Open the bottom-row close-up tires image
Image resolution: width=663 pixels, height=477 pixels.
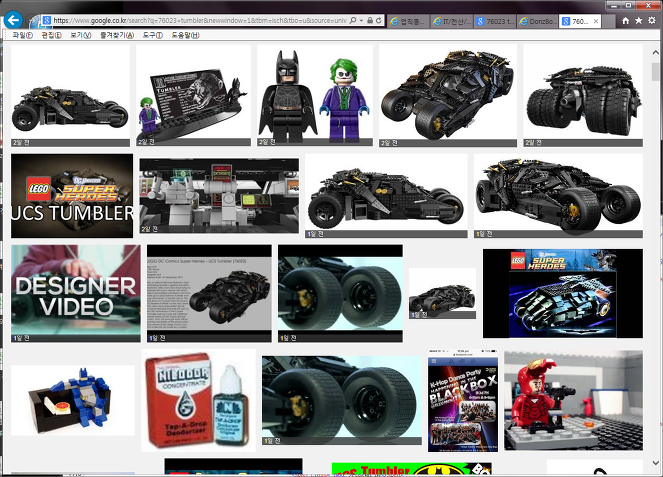point(342,400)
